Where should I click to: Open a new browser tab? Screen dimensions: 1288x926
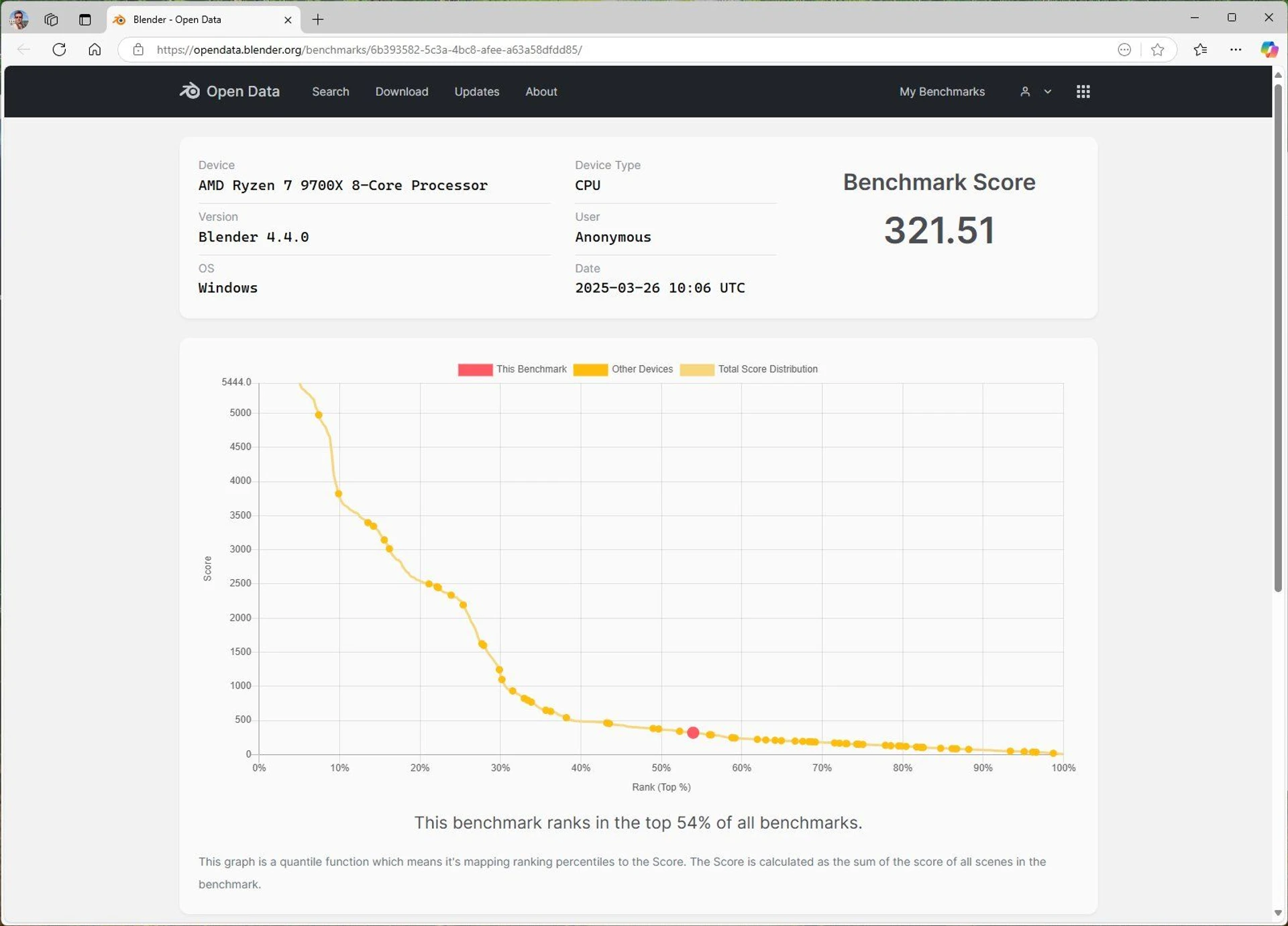point(318,19)
